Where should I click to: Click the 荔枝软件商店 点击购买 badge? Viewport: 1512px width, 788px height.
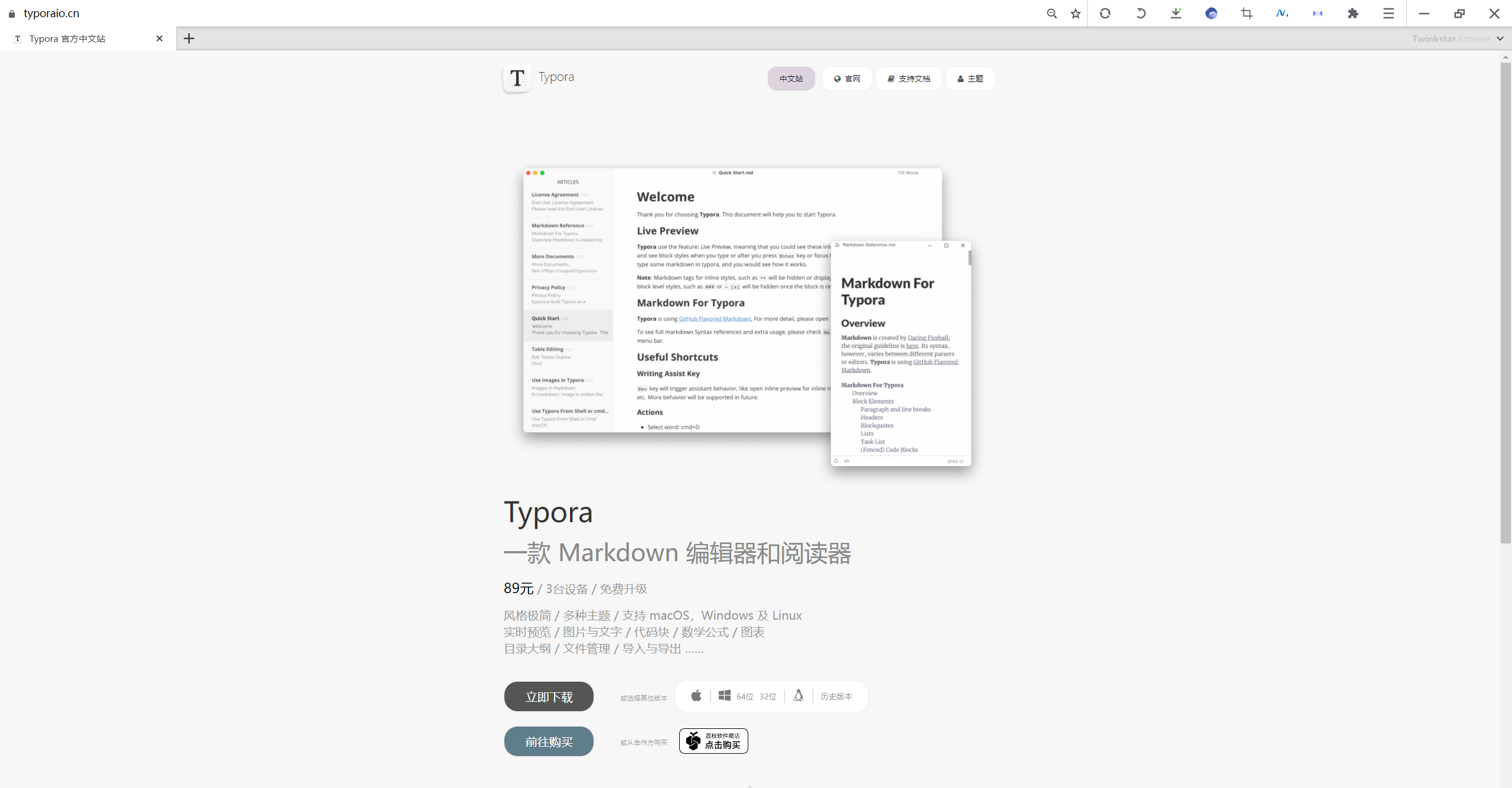(713, 741)
